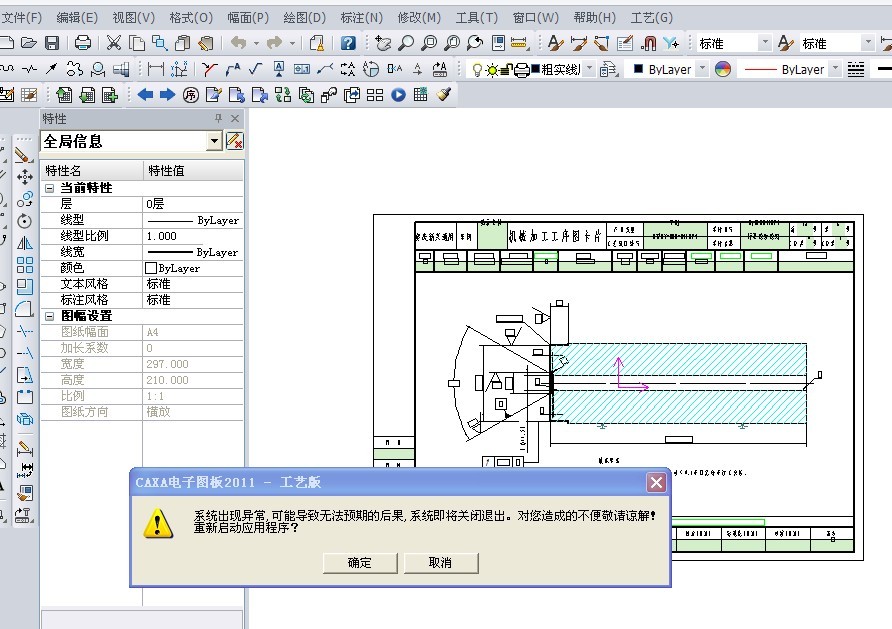Select the Array grid tool in the side toolbar

coord(25,265)
